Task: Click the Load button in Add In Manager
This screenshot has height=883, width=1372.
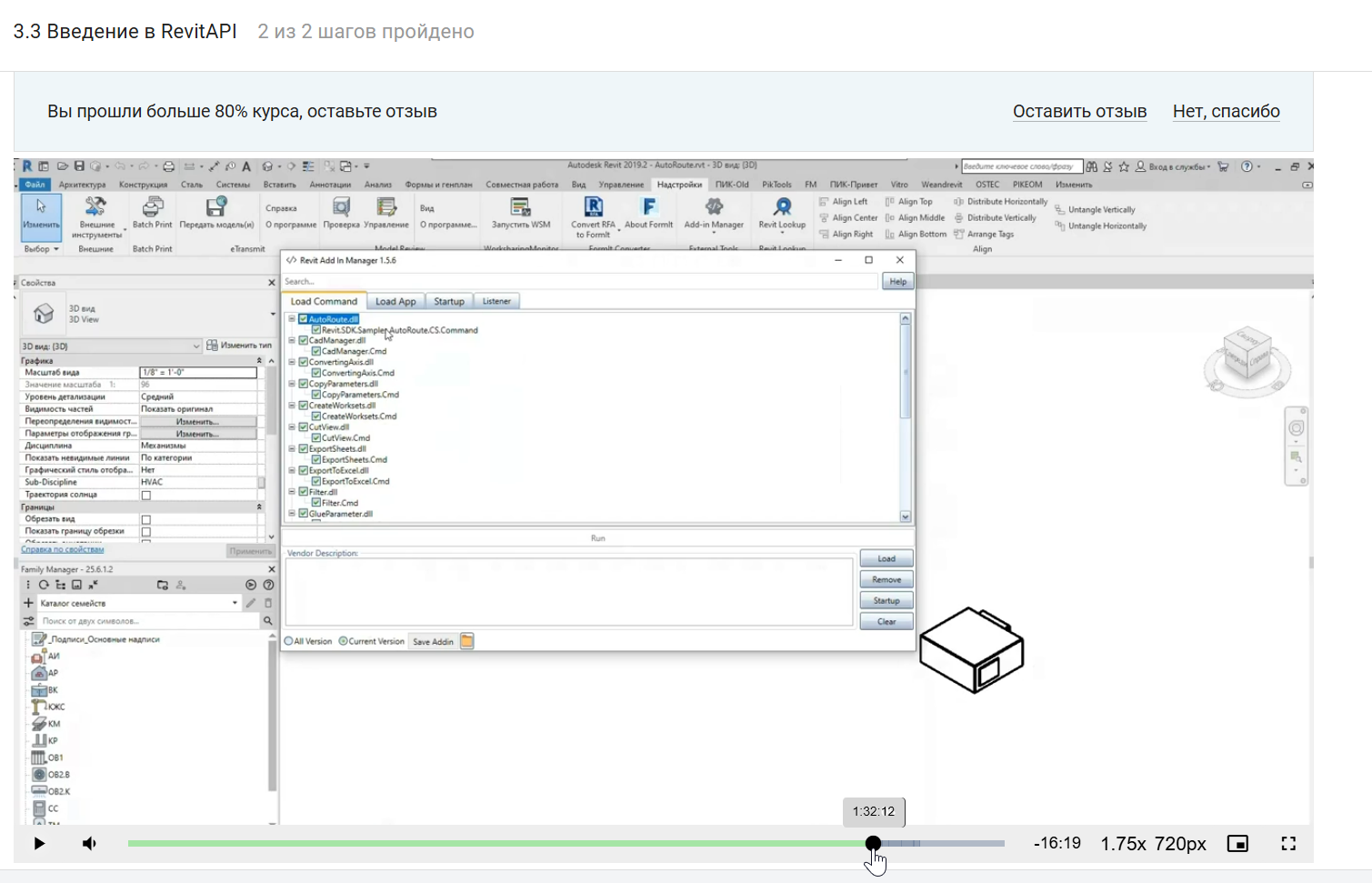Action: (886, 559)
